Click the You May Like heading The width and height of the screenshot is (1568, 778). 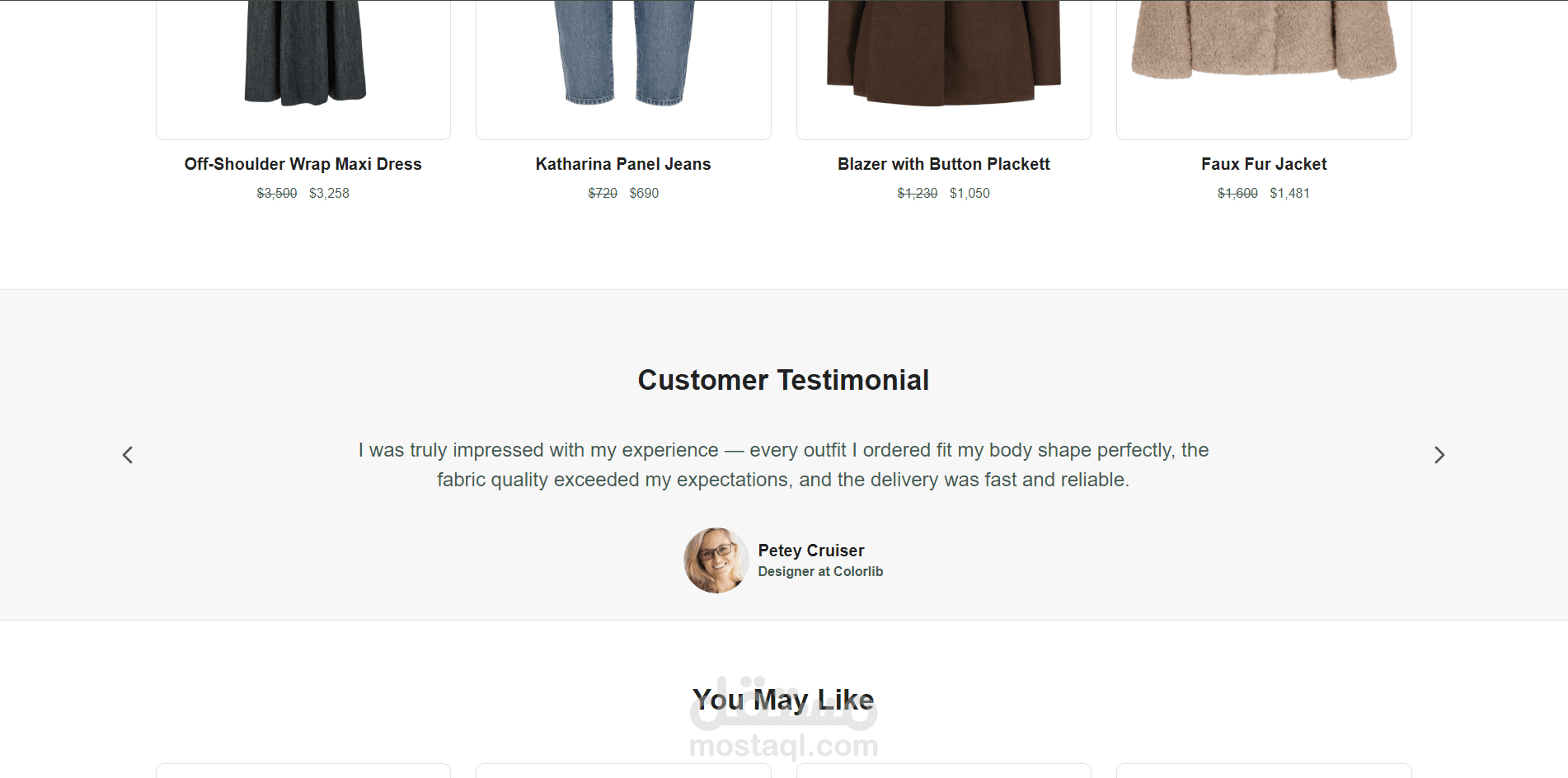[x=783, y=700]
